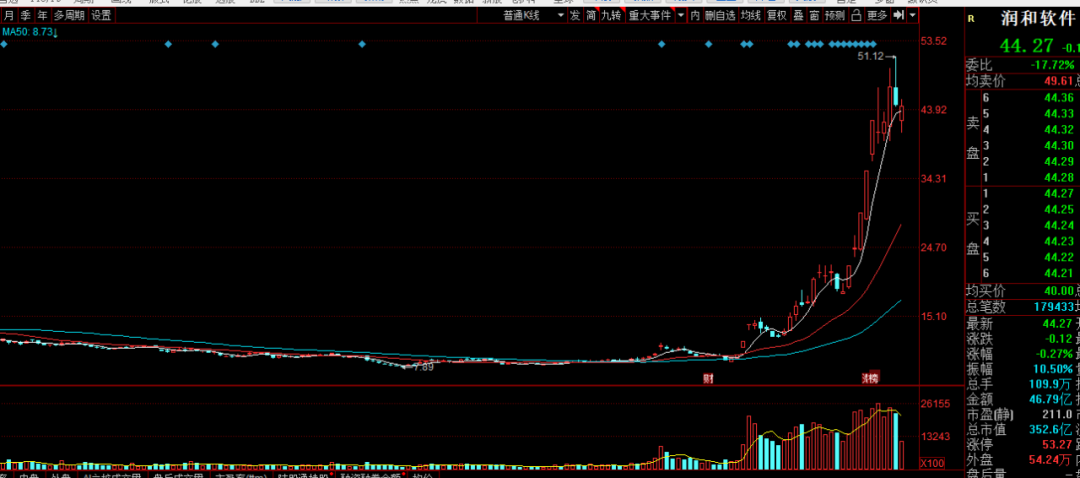This screenshot has width=1080, height=478.
Task: Select sell level 6 price 44.36
Action: pyautogui.click(x=1059, y=98)
